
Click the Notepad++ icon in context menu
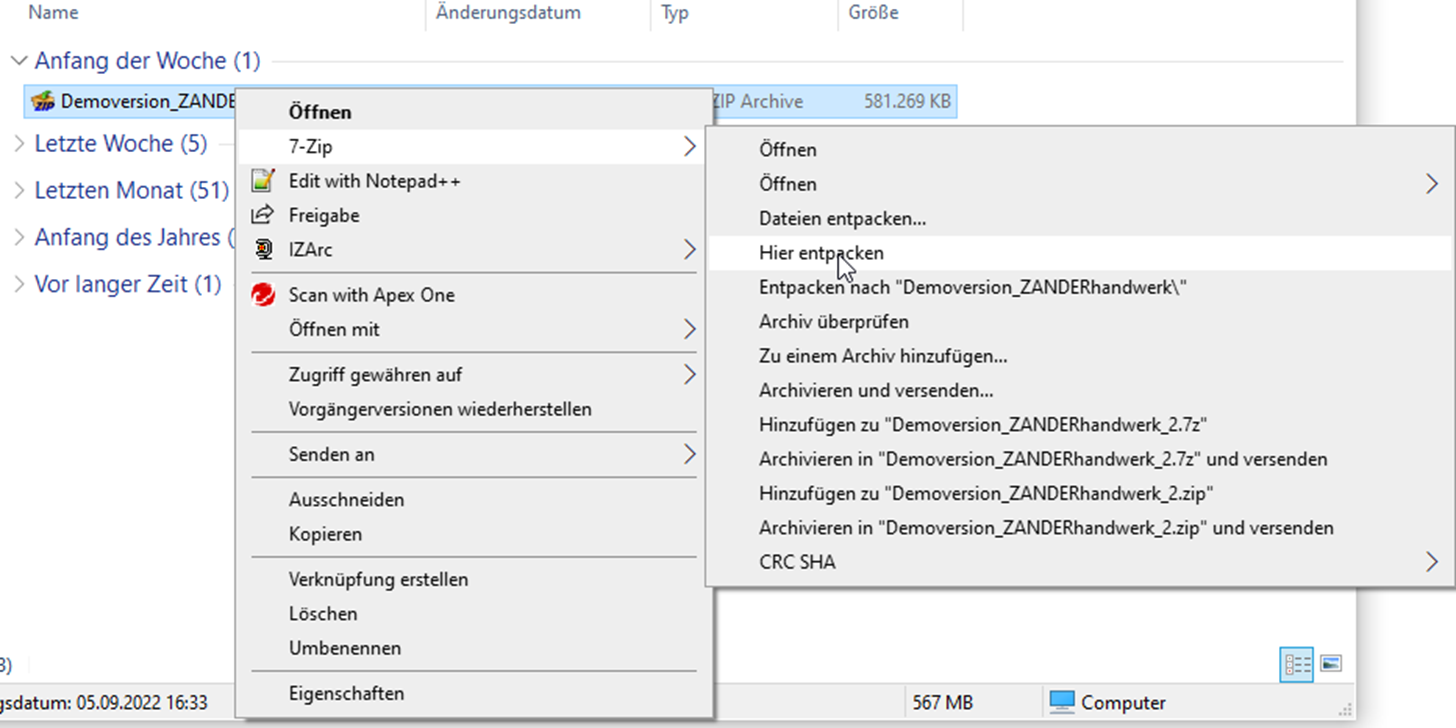(x=263, y=181)
